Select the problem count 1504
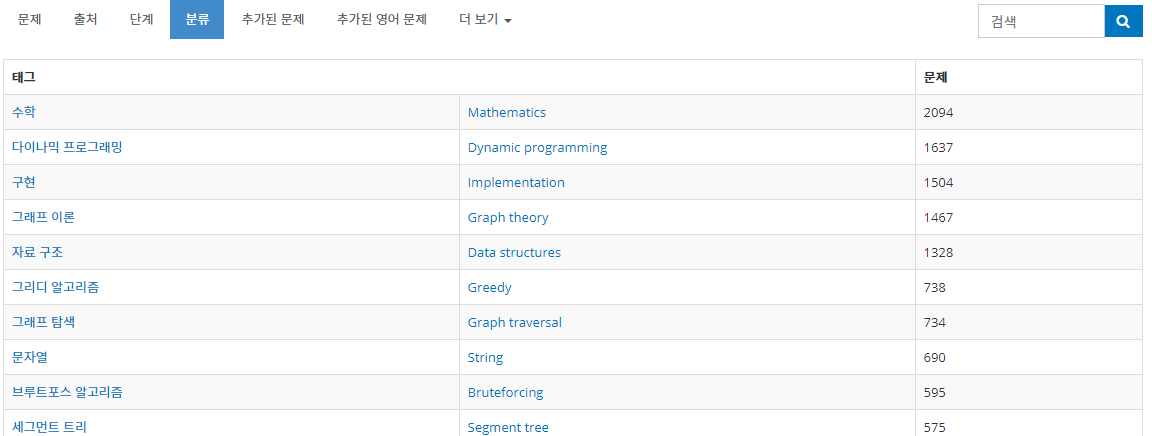Screen dimensions: 1152x436 [938, 182]
